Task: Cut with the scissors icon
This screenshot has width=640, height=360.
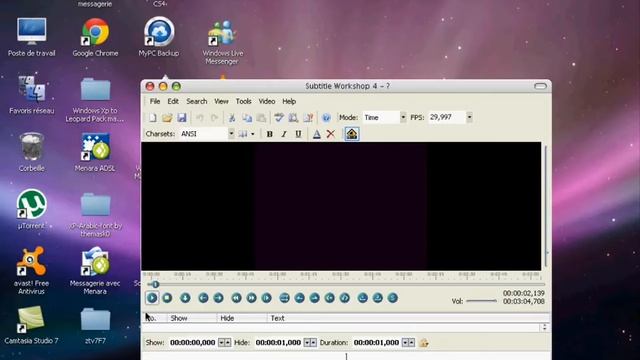Action: [231, 118]
